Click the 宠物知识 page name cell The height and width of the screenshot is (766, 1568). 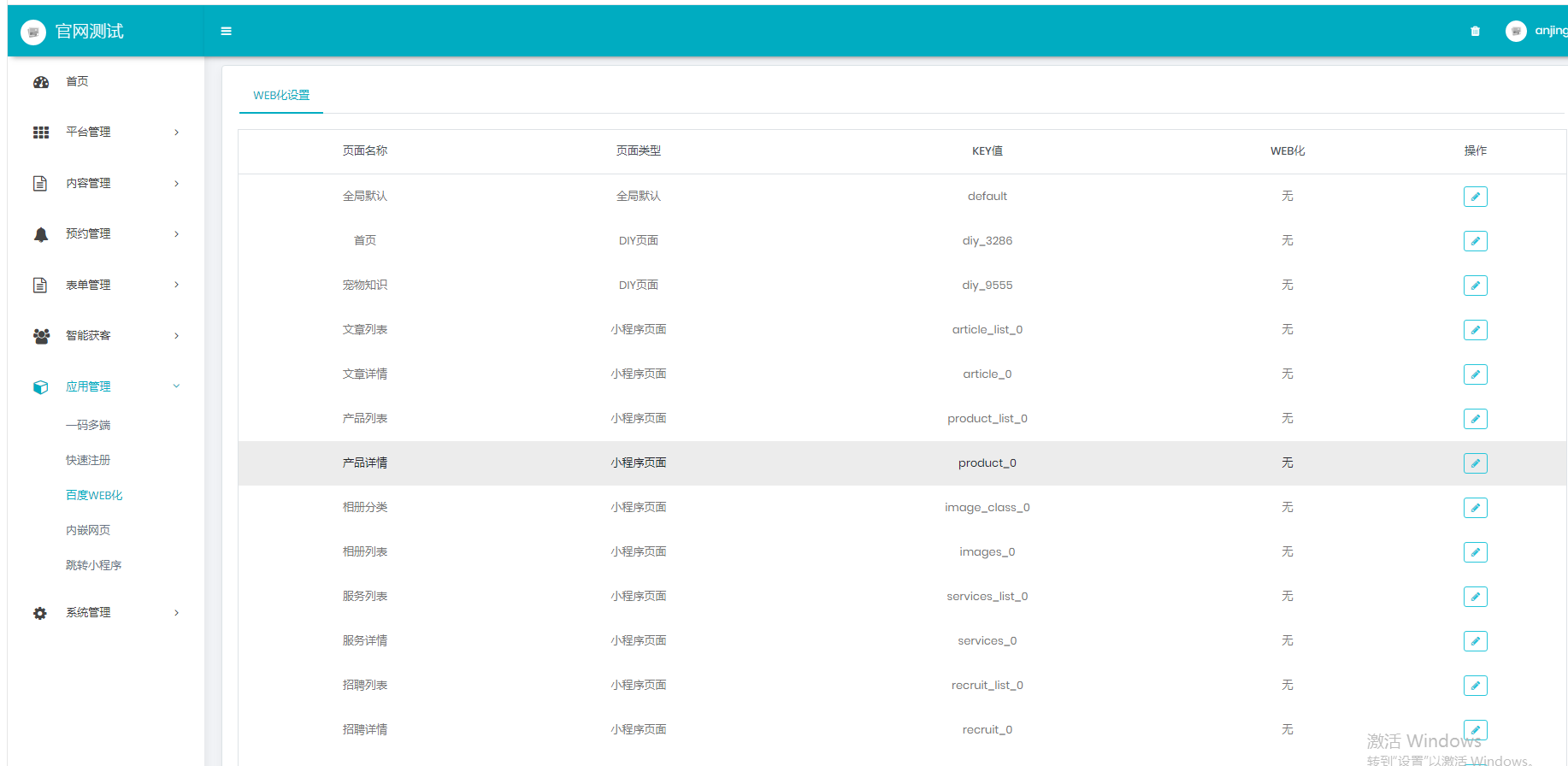point(365,286)
